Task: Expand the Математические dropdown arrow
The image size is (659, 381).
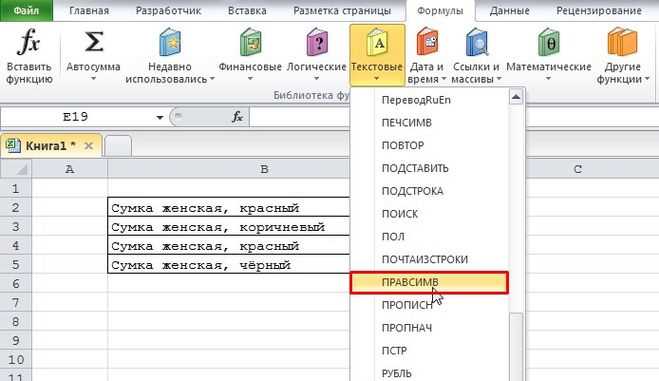Action: [x=548, y=79]
